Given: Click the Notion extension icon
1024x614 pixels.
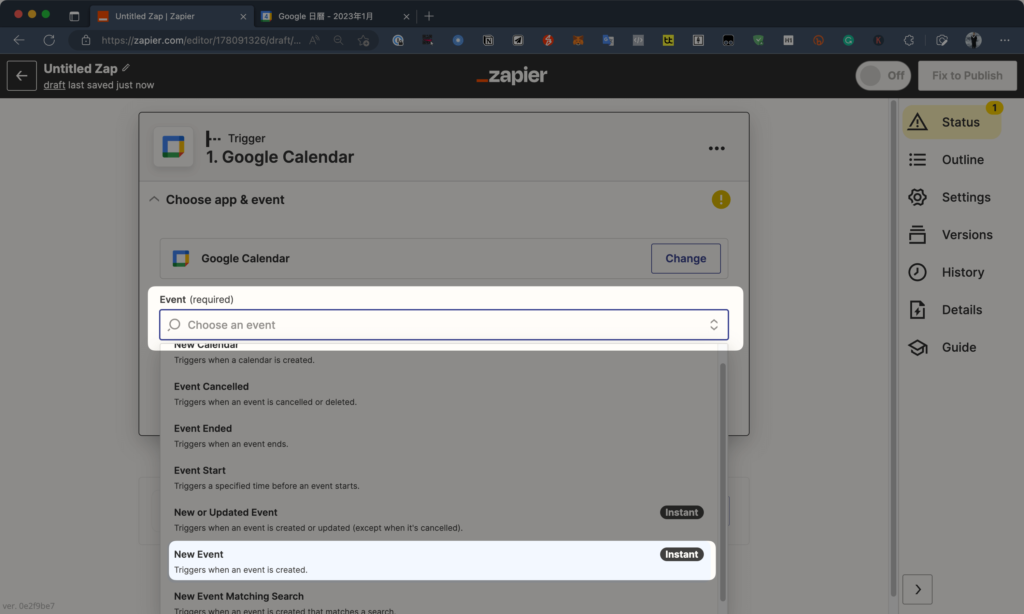Looking at the screenshot, I should click(x=488, y=40).
